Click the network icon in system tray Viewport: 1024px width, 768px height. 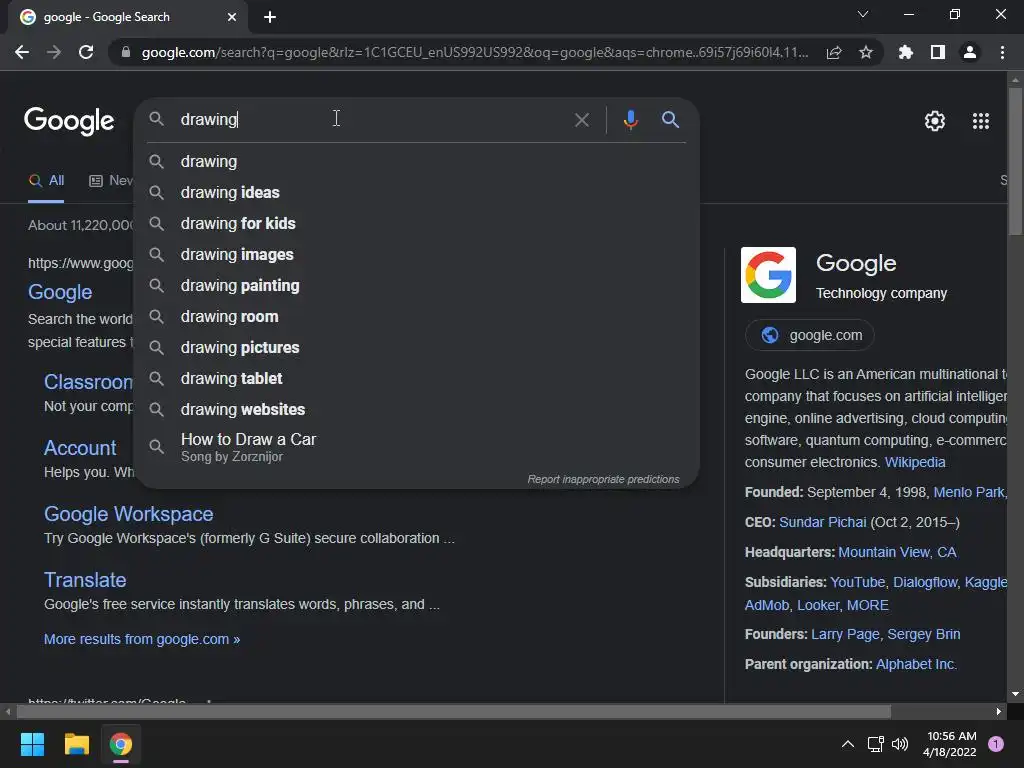coord(875,744)
